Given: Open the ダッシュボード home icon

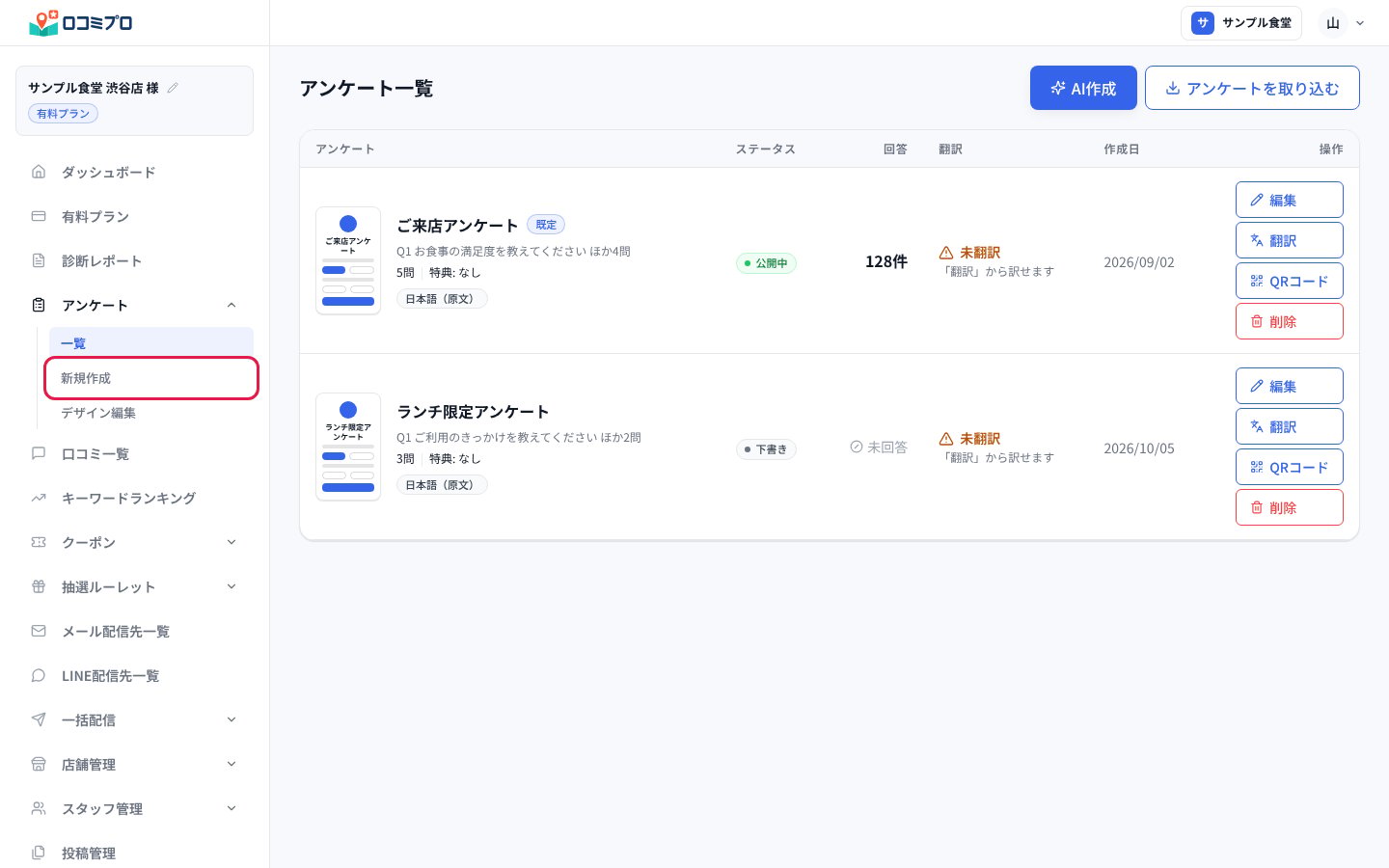Looking at the screenshot, I should coord(39,172).
